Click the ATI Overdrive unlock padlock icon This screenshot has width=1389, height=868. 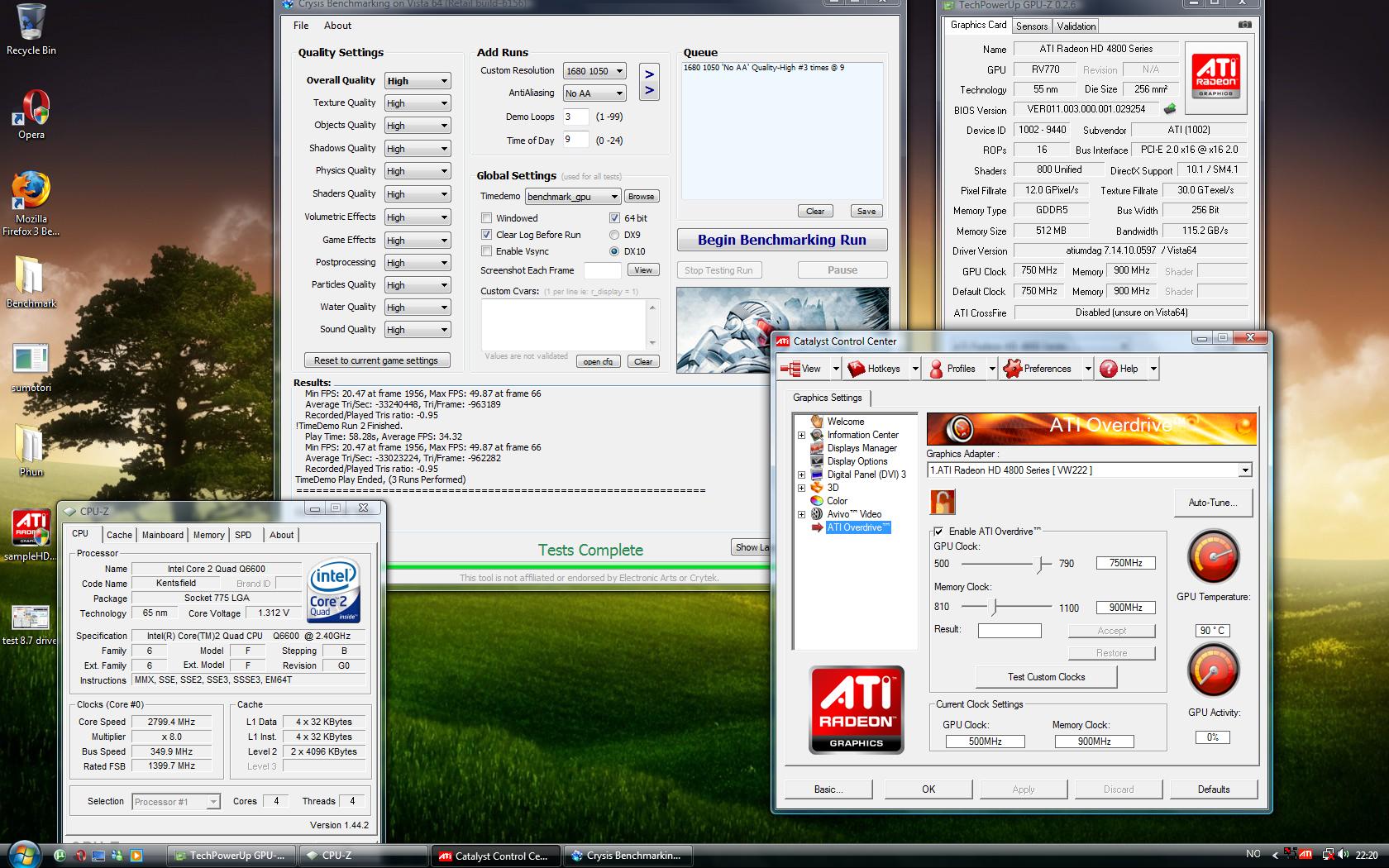click(x=943, y=501)
